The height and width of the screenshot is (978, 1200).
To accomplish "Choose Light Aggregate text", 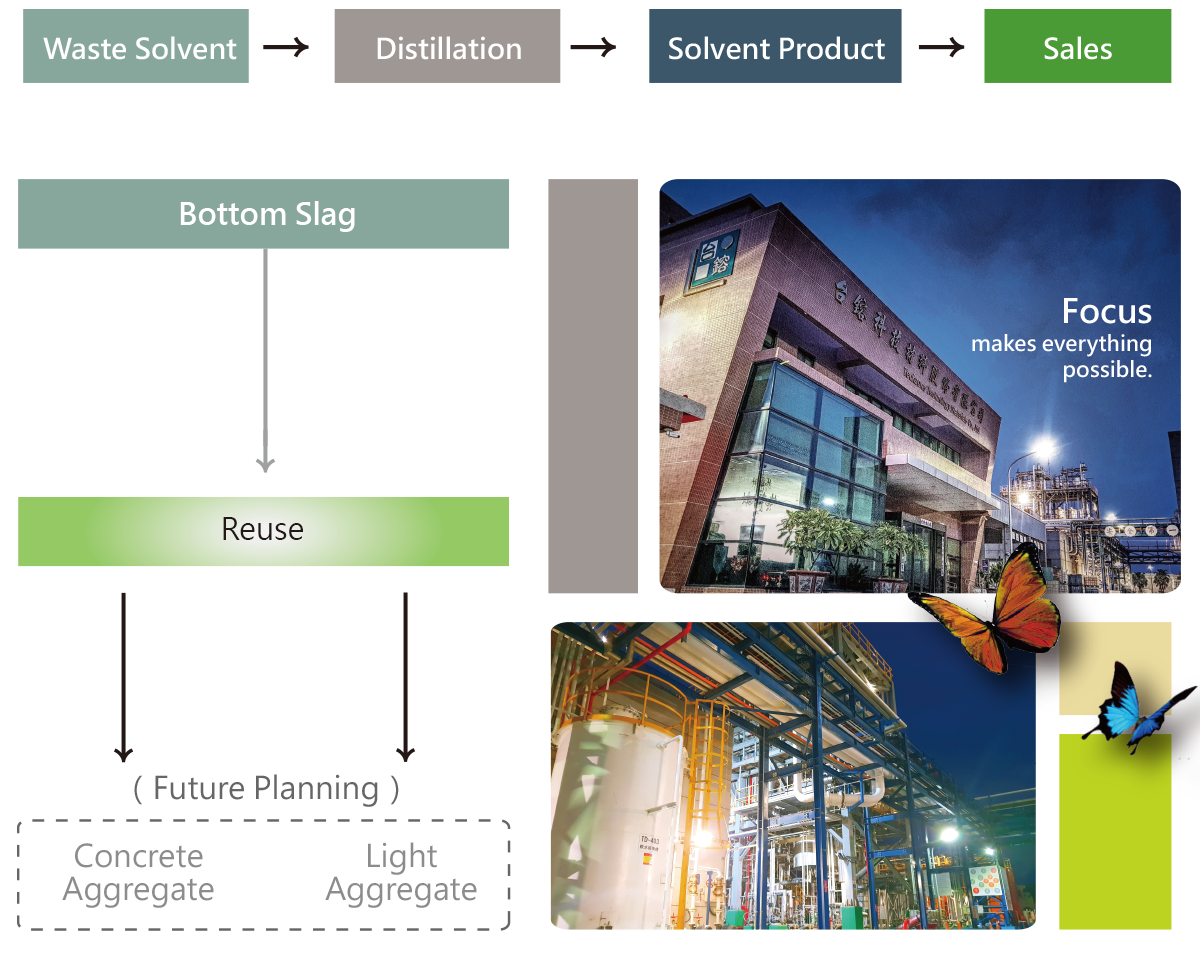I will [x=401, y=873].
